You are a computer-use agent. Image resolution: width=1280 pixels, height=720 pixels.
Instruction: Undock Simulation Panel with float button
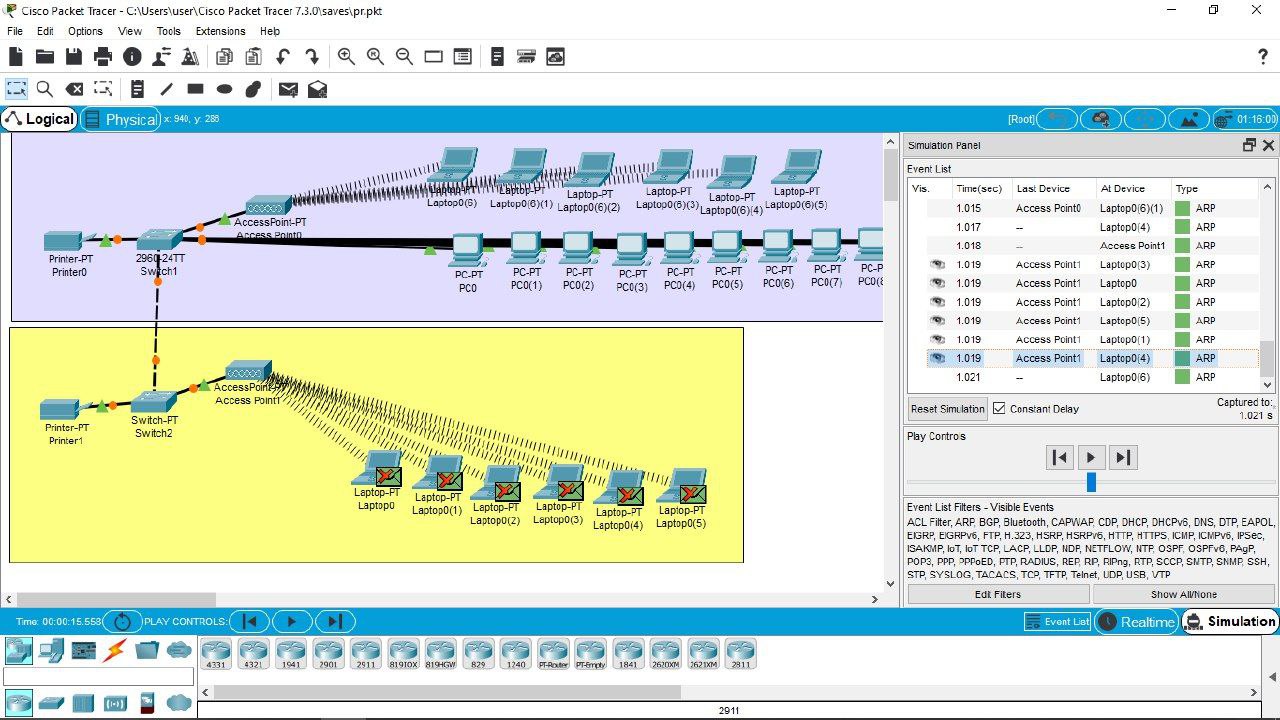1249,145
